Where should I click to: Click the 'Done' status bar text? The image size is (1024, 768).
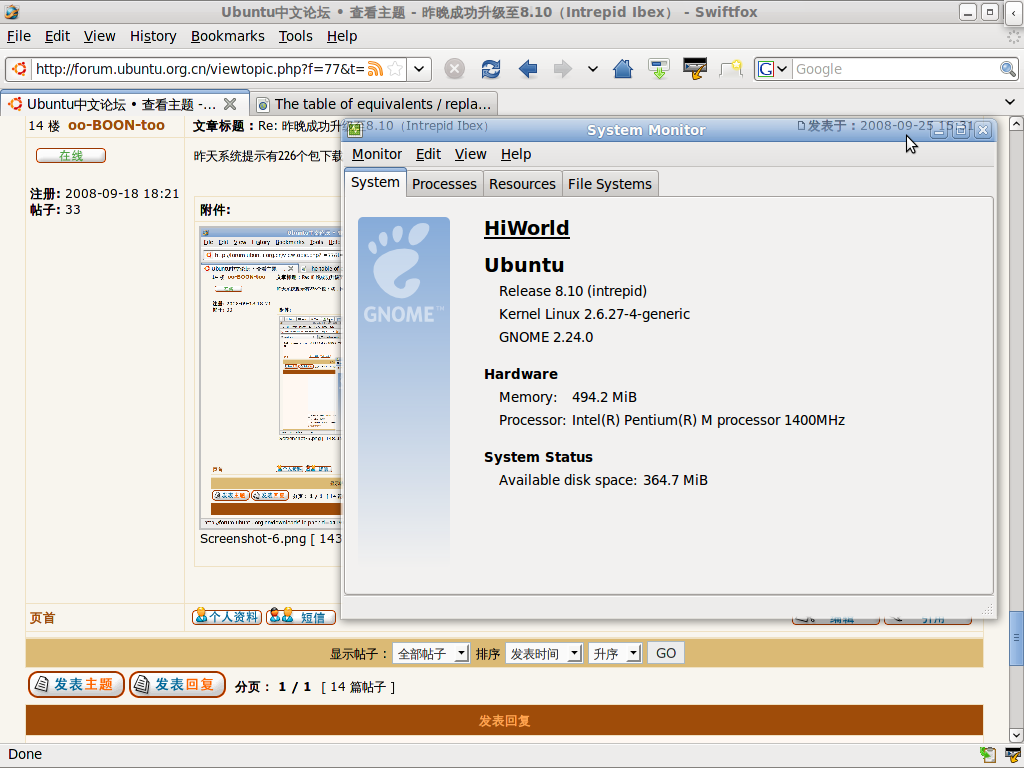(25, 754)
